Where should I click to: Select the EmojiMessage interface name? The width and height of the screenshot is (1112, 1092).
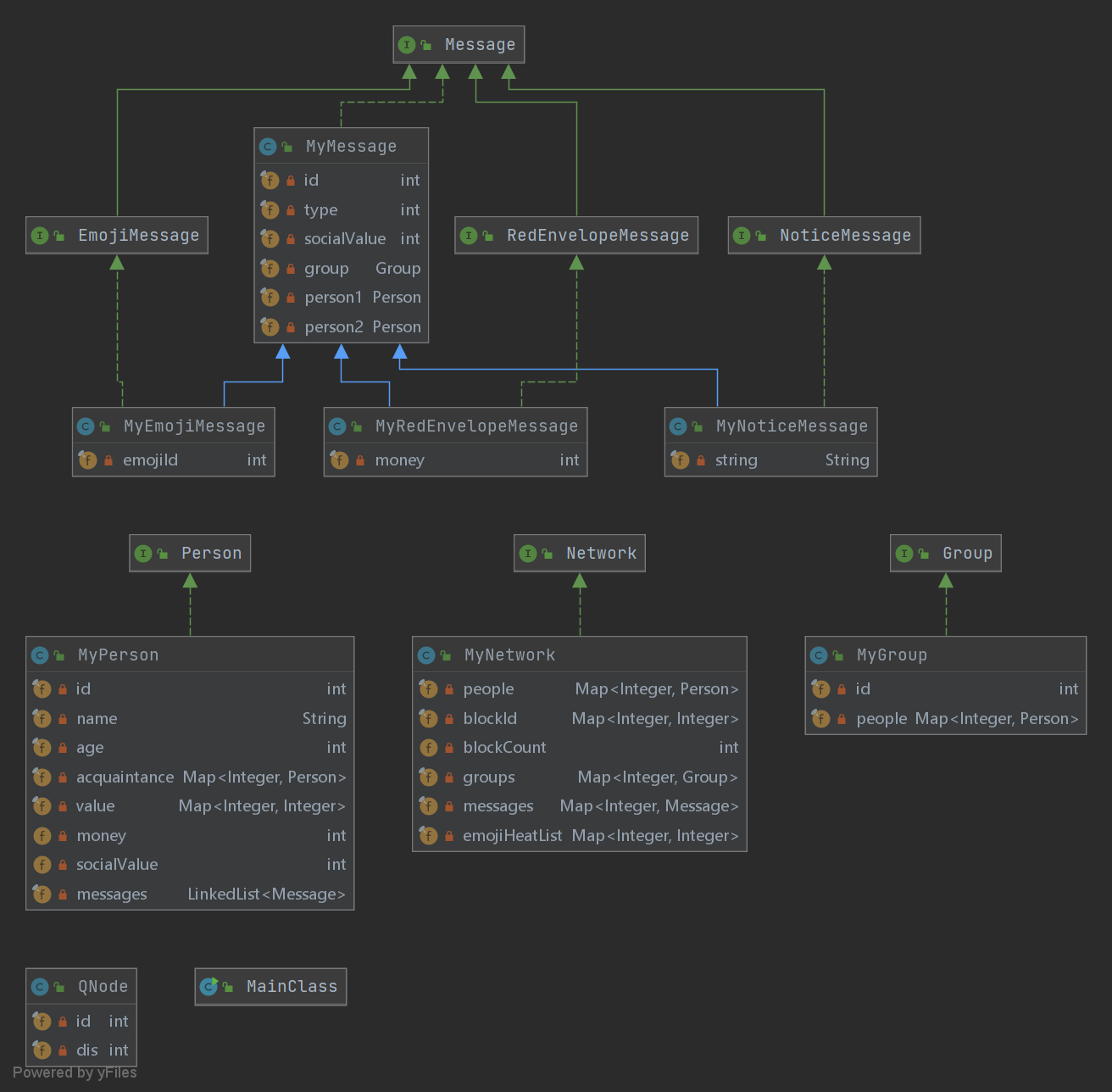point(139,236)
